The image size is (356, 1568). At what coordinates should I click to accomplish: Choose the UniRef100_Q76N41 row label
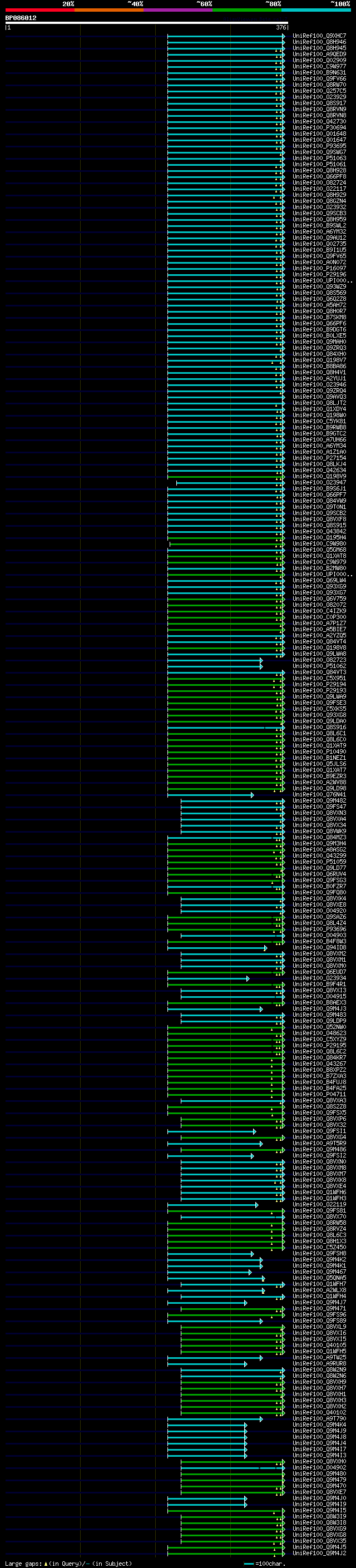319,794
